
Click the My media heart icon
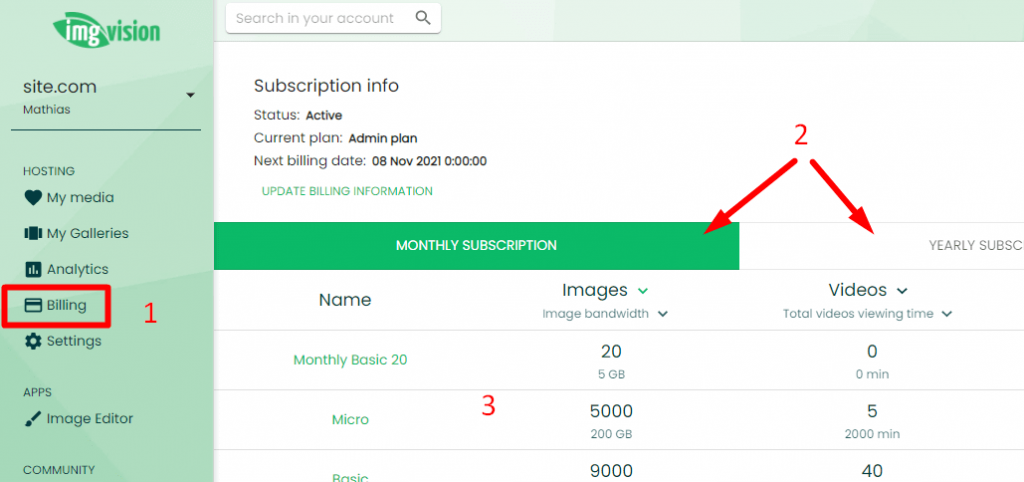(x=33, y=197)
